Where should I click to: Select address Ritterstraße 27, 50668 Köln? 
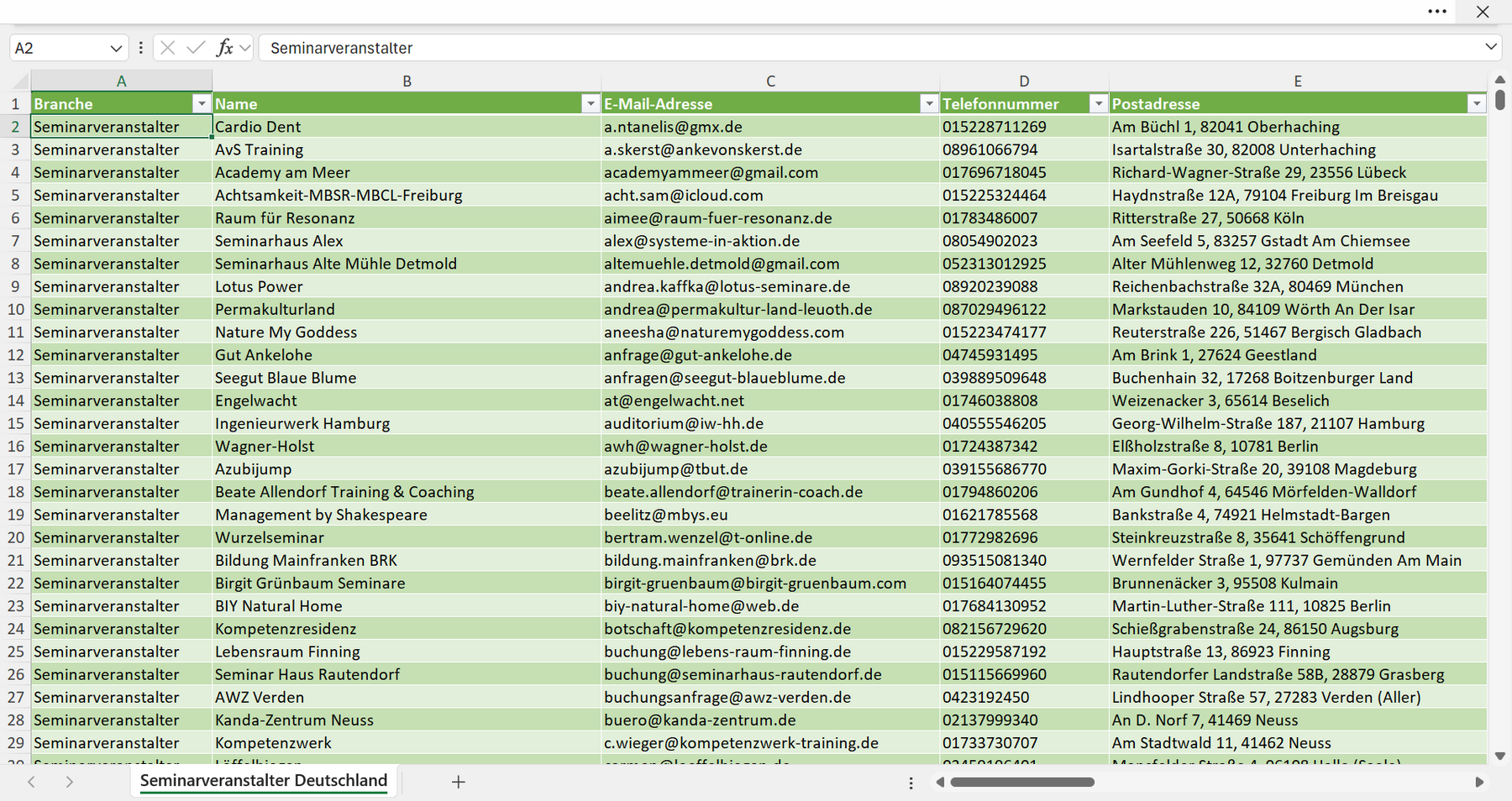click(x=1298, y=218)
